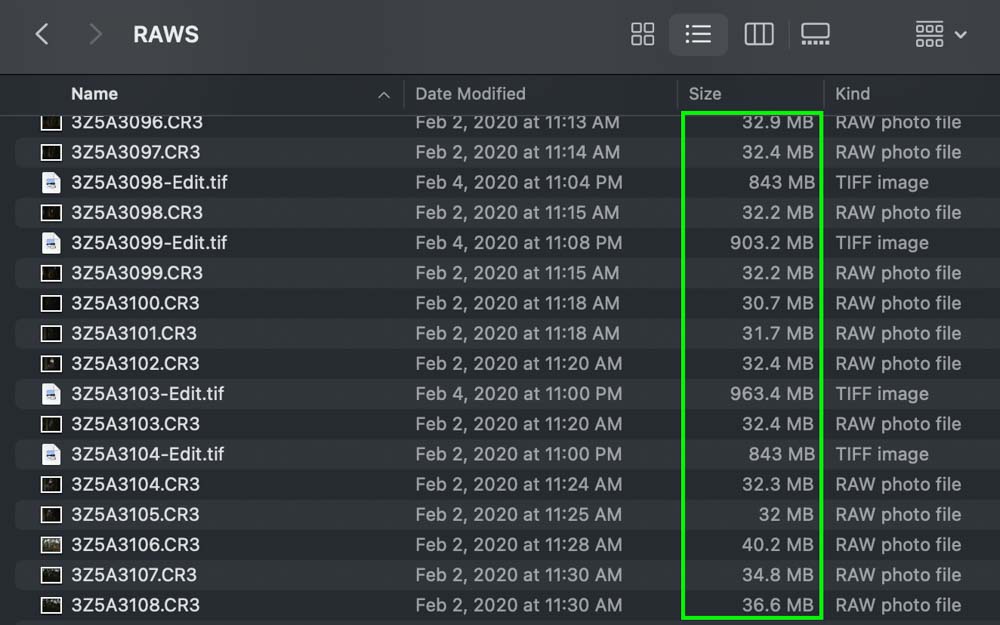Switch to gallery view
1000x625 pixels.
tap(815, 33)
